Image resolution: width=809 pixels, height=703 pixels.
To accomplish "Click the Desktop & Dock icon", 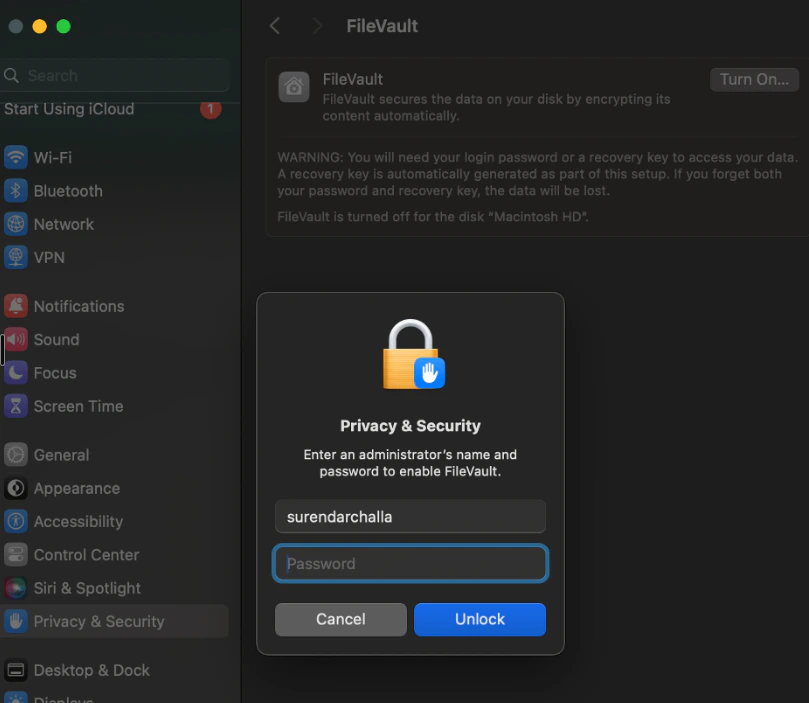I will click(x=16, y=670).
